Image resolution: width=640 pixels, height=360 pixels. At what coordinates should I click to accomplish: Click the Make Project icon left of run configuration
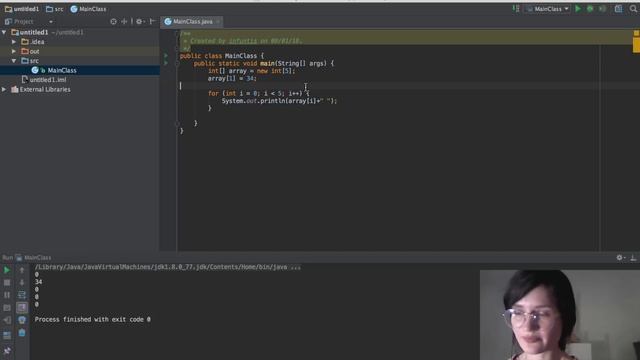coord(516,9)
